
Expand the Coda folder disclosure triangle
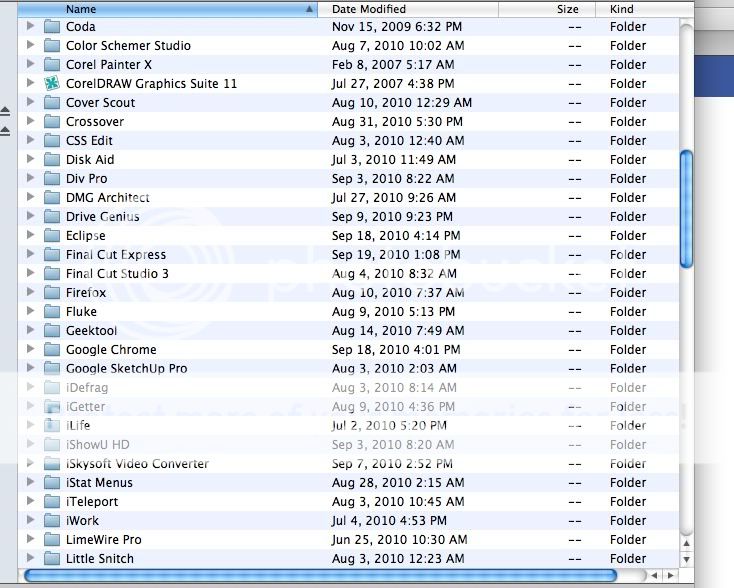click(30, 26)
